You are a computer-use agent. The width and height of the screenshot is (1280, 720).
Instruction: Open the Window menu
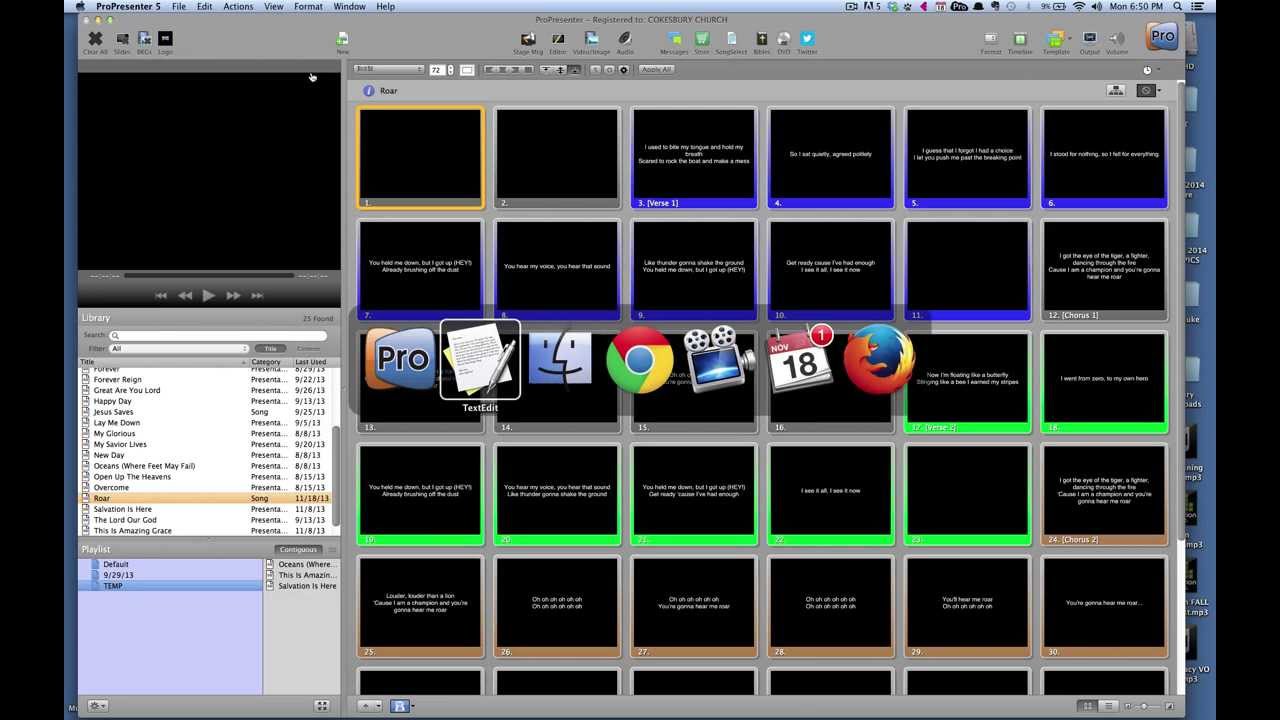[349, 6]
